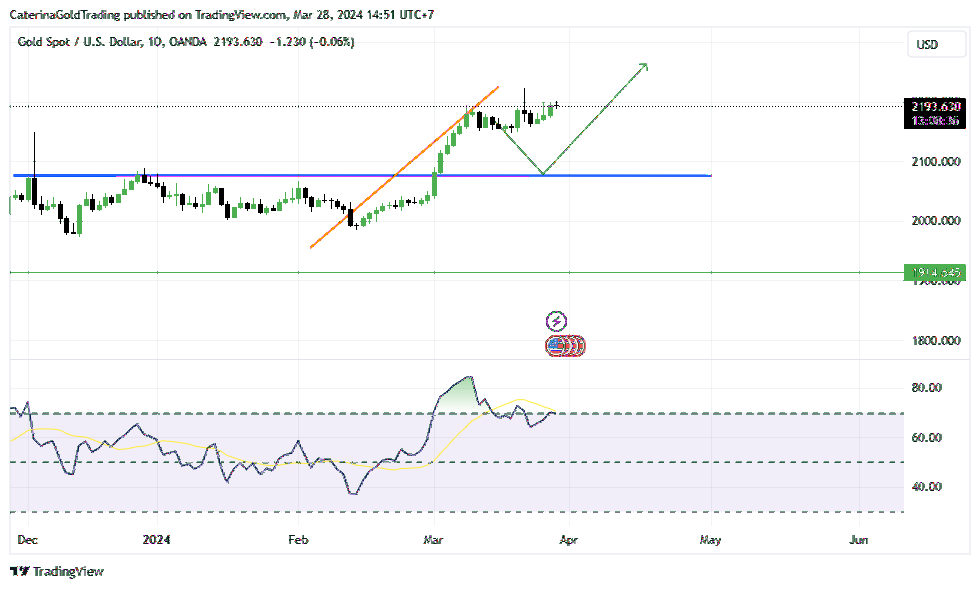This screenshot has height=589, width=980.
Task: Click the Apr date axis label
Action: [569, 540]
